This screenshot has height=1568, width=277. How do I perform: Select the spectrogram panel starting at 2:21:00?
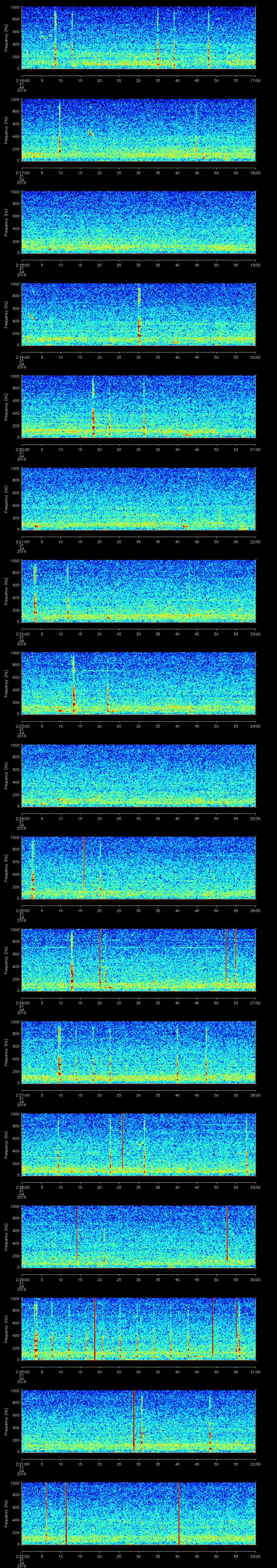click(139, 499)
